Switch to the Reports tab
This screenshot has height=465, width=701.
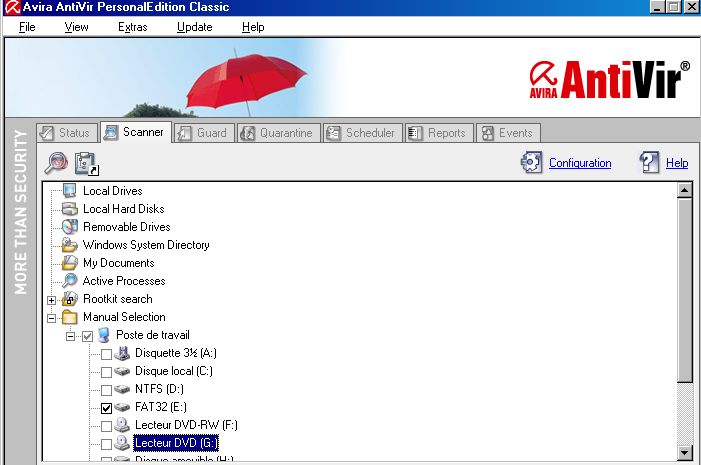coord(439,133)
